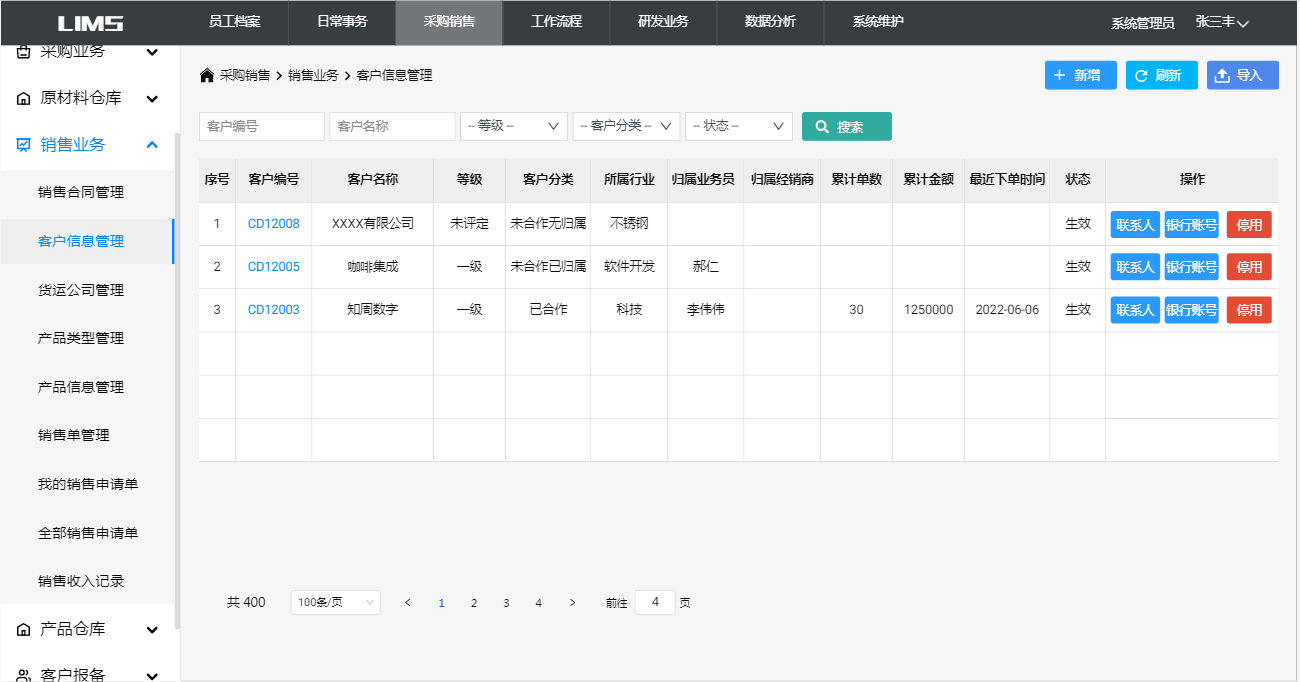Open the 100条/页 page size selector

[335, 602]
